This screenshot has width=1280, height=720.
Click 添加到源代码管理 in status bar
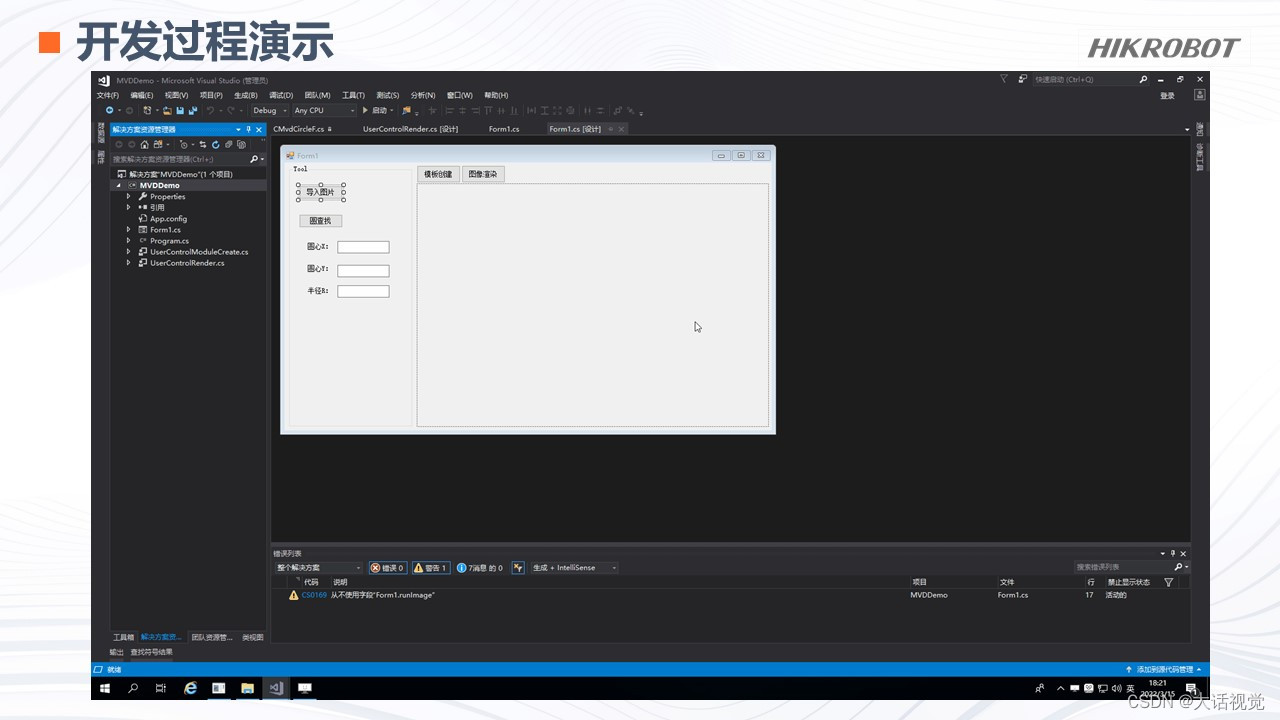pos(1165,669)
